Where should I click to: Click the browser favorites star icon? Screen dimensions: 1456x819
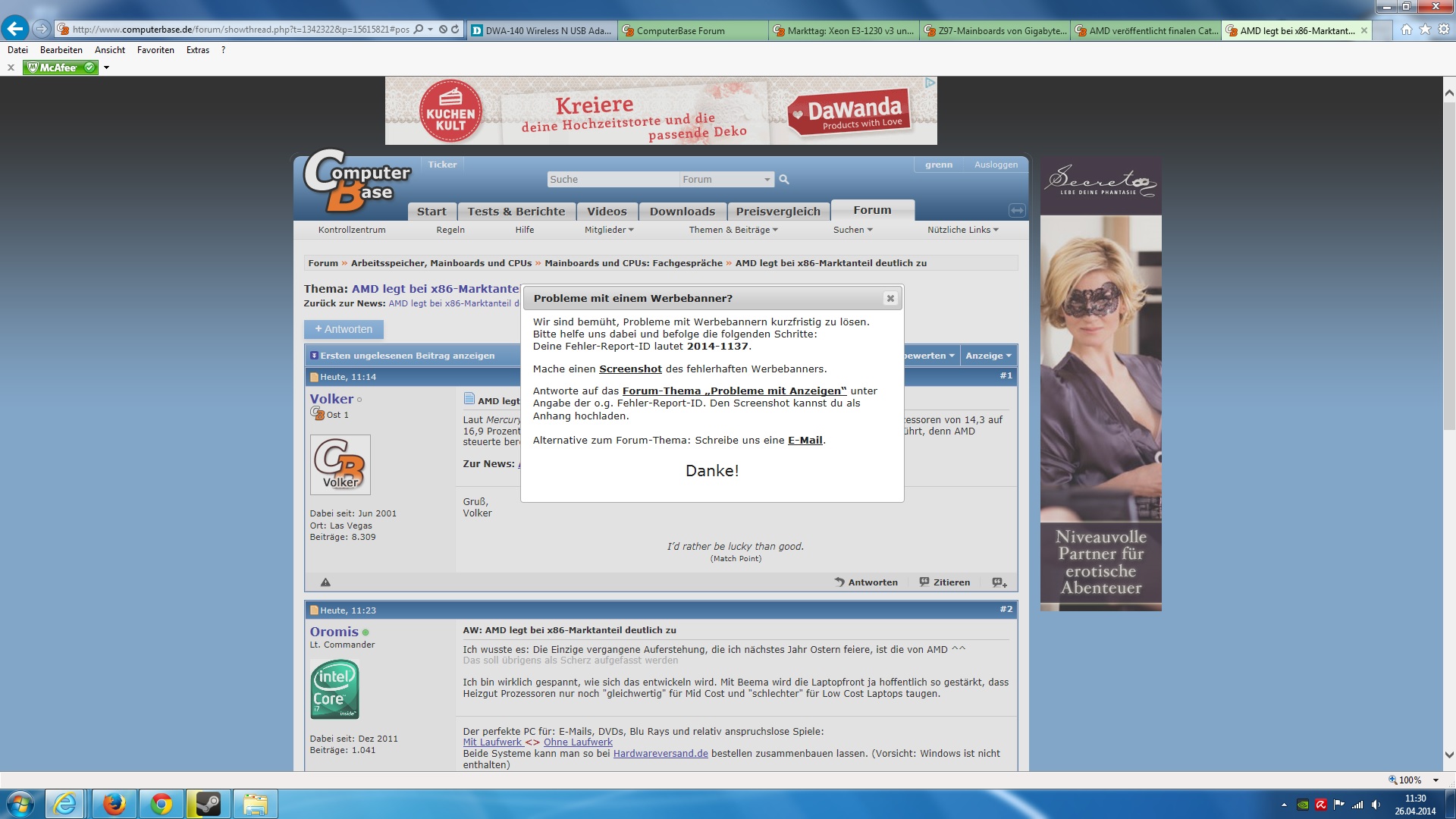1425,30
